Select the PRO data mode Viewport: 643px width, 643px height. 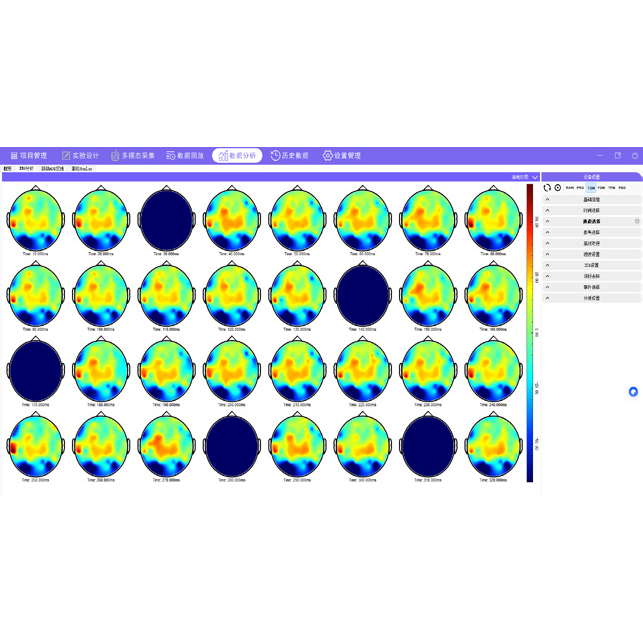(x=580, y=188)
